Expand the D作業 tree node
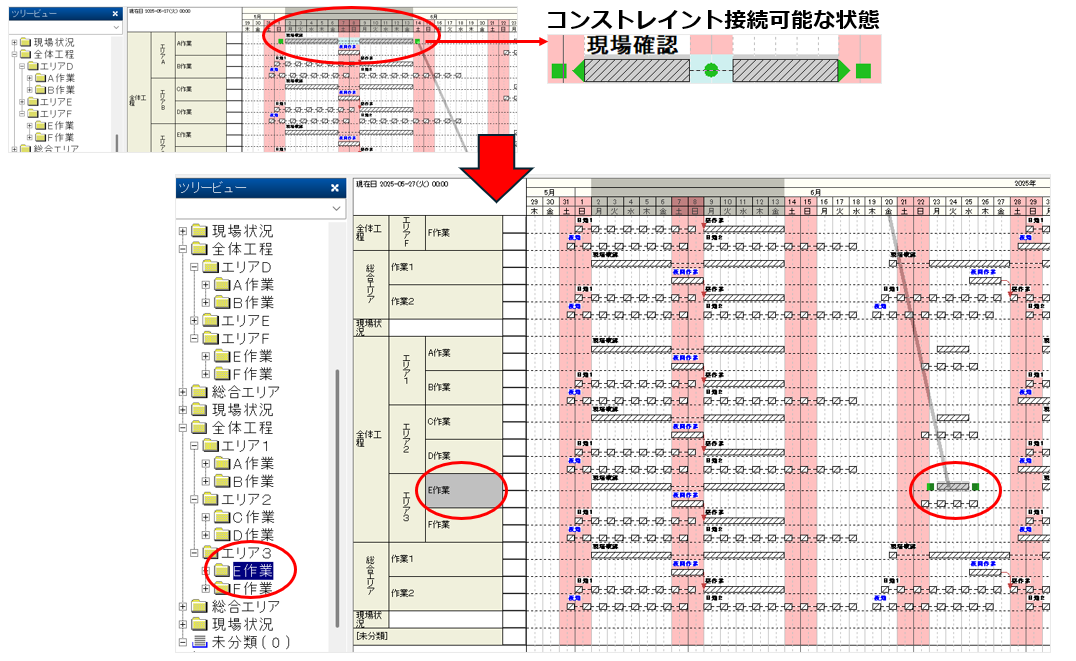 (x=206, y=536)
